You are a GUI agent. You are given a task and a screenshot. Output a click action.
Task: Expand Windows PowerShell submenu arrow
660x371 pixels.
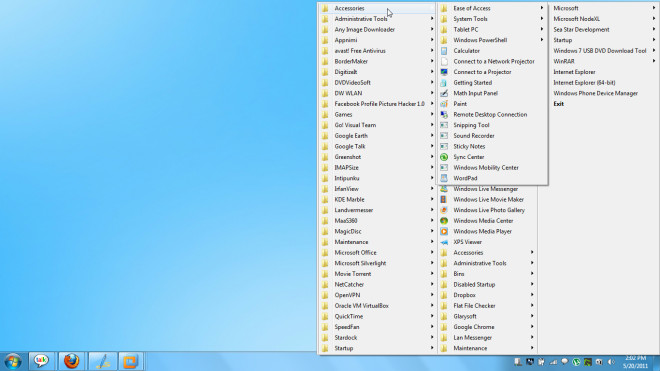[x=542, y=40]
